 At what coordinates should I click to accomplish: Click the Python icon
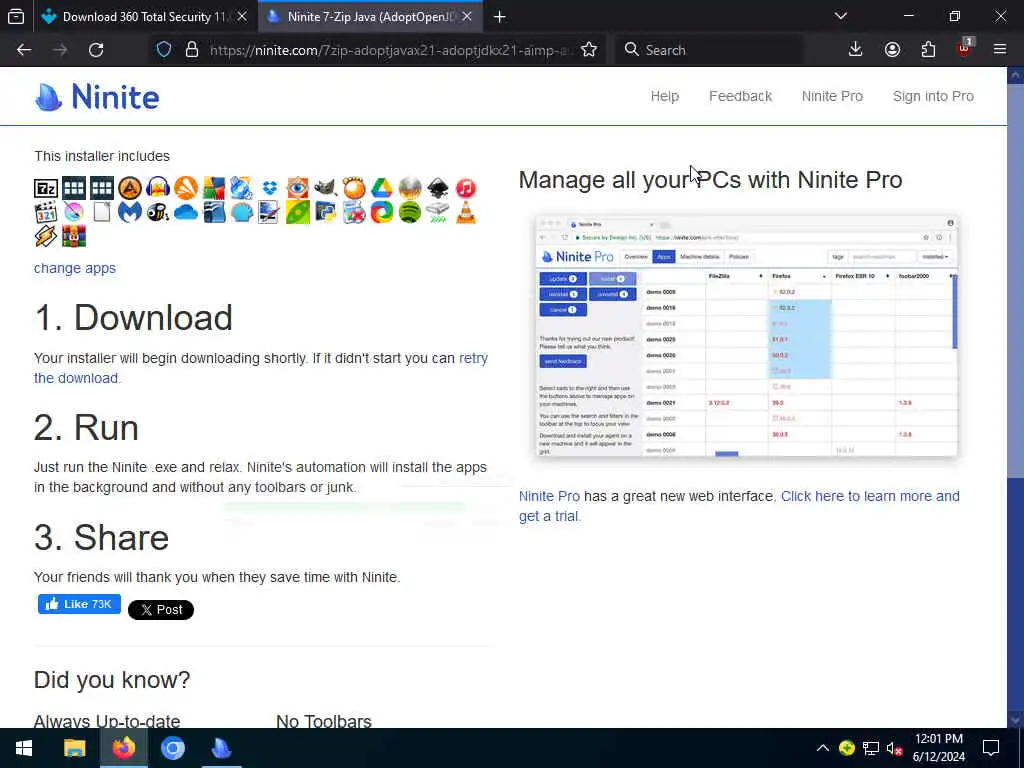326,212
